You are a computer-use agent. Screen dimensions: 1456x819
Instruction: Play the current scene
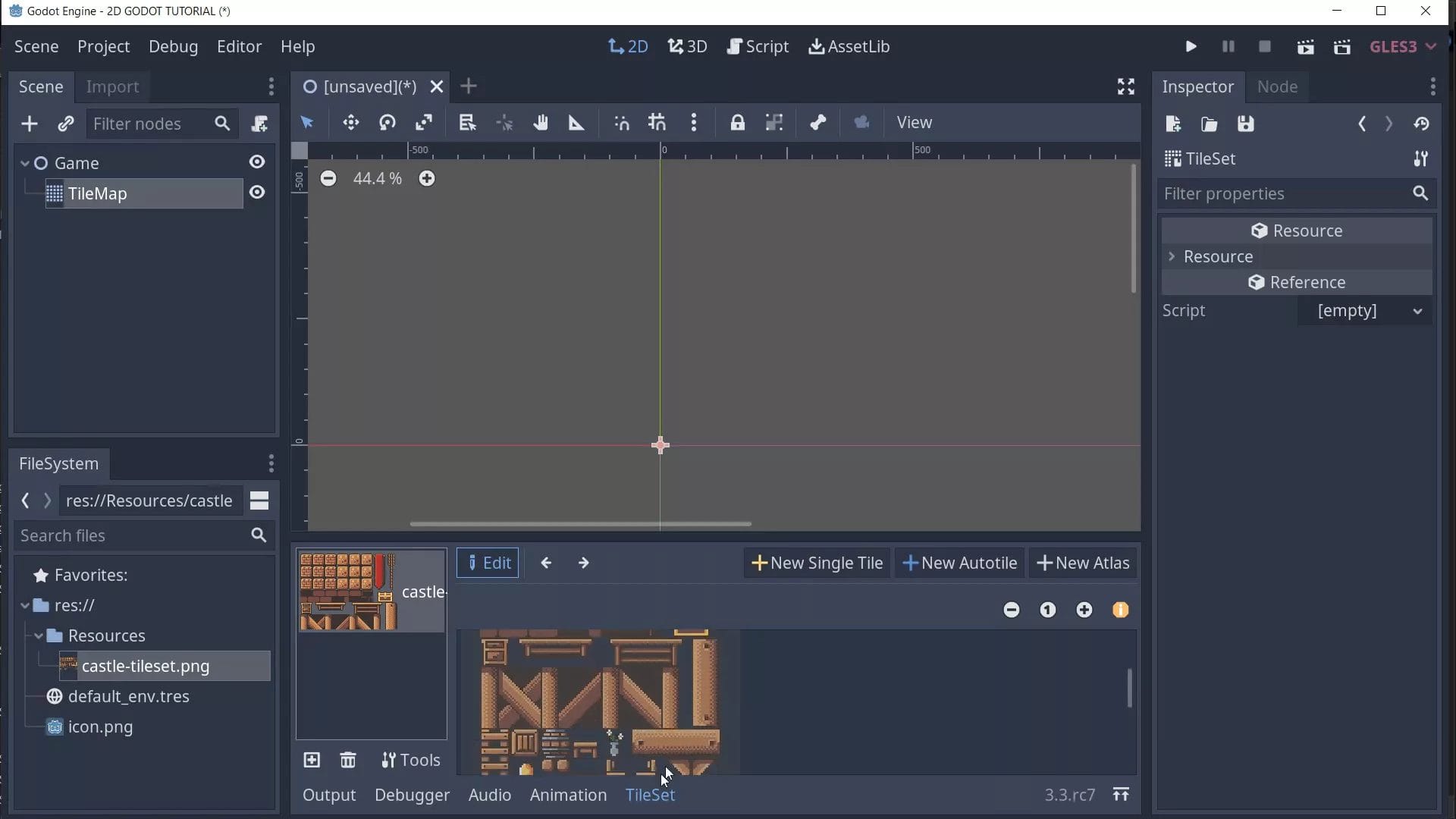1305,46
